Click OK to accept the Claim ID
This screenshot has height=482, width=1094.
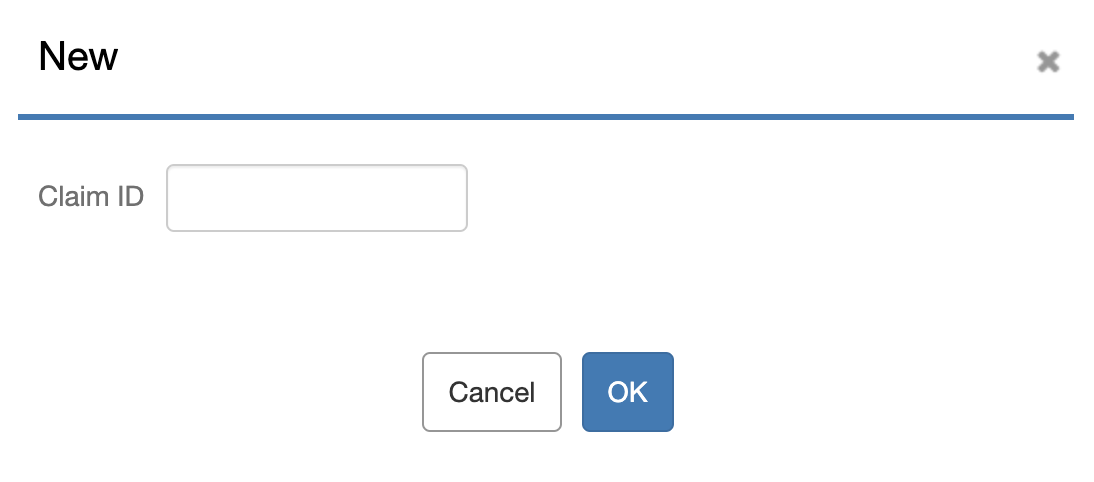pyautogui.click(x=628, y=392)
